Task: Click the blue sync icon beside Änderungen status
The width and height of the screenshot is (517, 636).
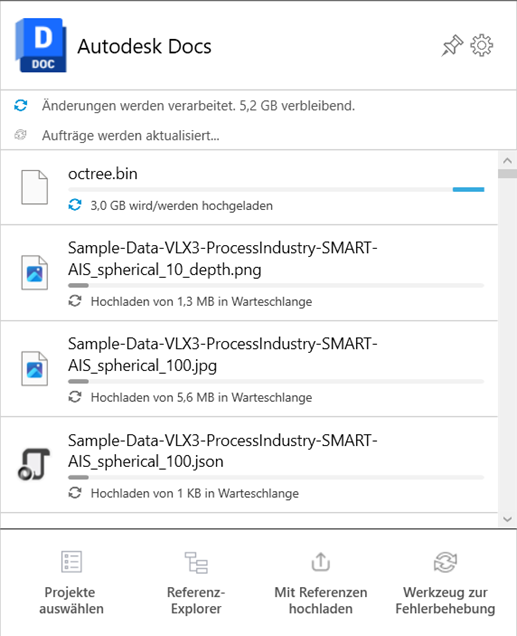Action: (x=21, y=105)
